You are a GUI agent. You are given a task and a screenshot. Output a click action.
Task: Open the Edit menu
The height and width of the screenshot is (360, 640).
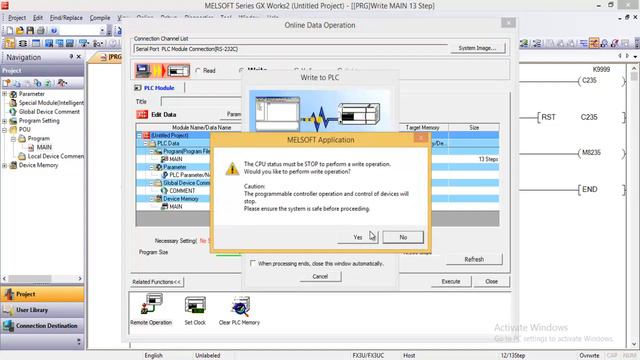click(x=38, y=18)
